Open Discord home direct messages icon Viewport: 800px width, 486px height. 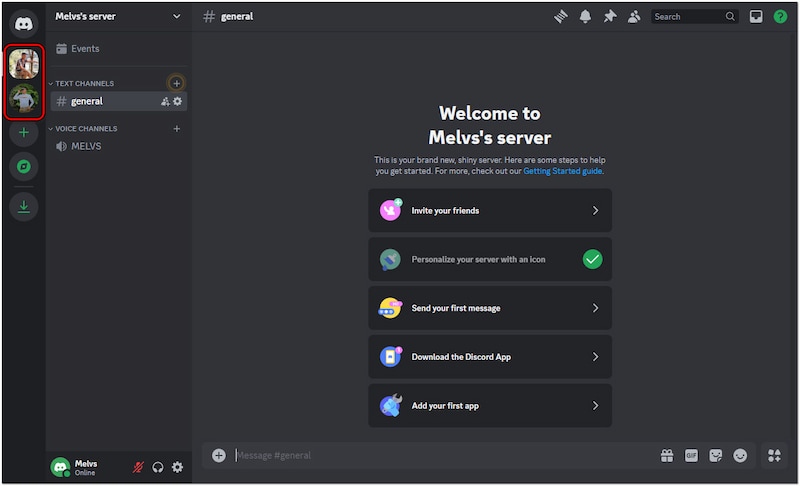click(x=24, y=22)
